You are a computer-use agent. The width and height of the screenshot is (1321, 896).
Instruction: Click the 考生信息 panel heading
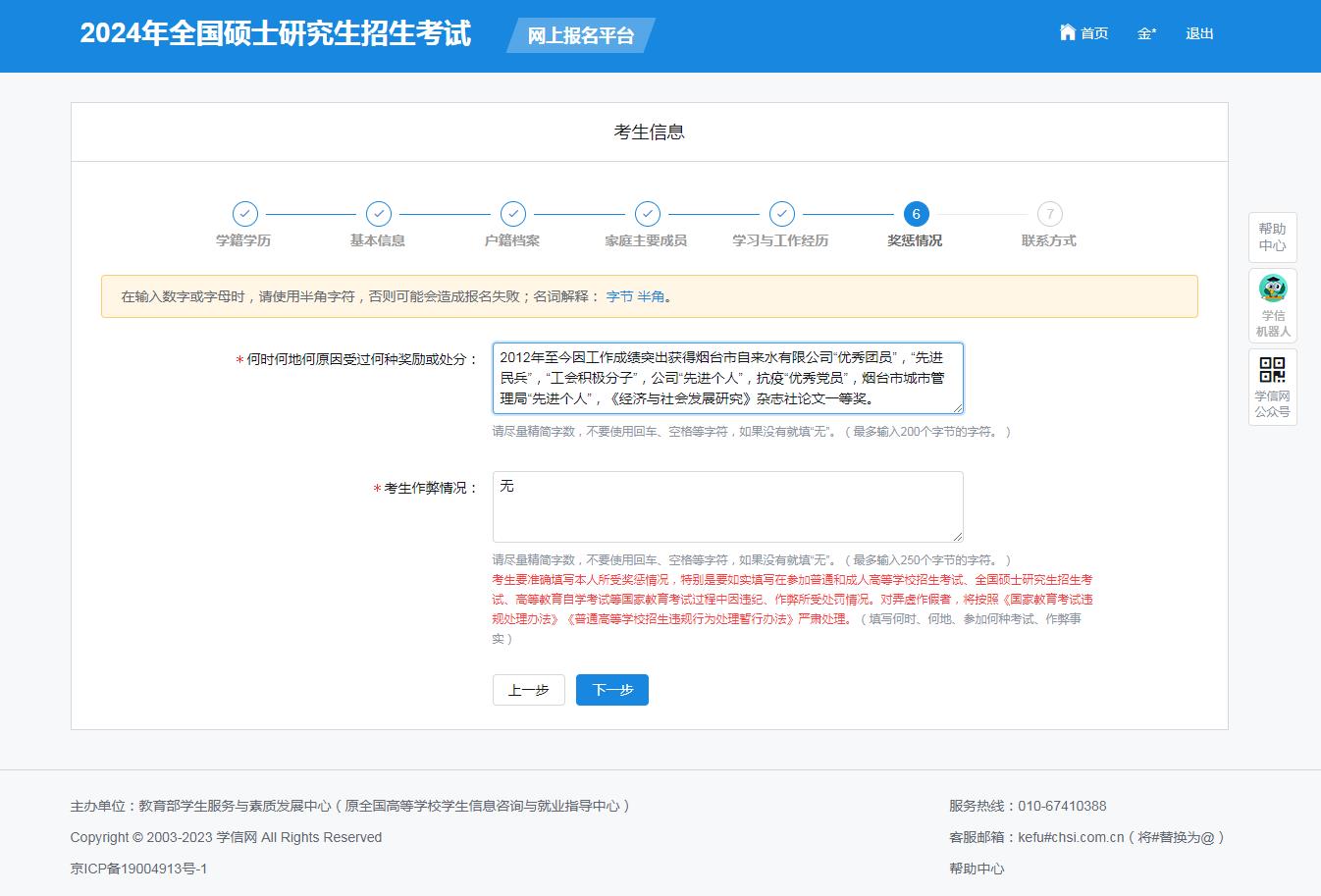pyautogui.click(x=650, y=132)
